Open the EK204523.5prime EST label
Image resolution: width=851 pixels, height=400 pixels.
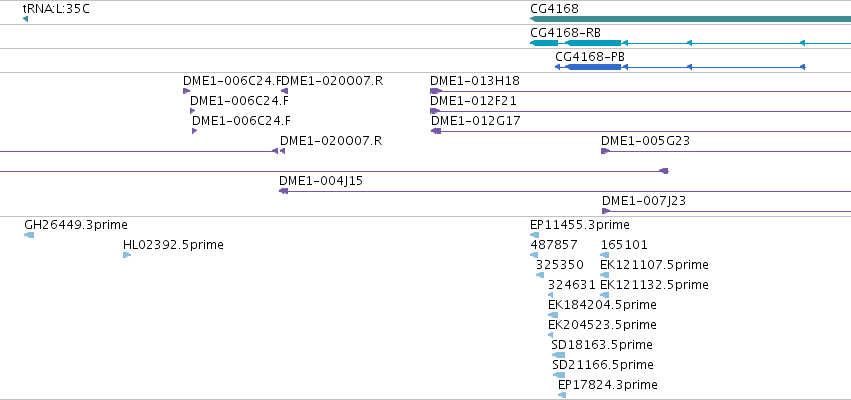602,325
